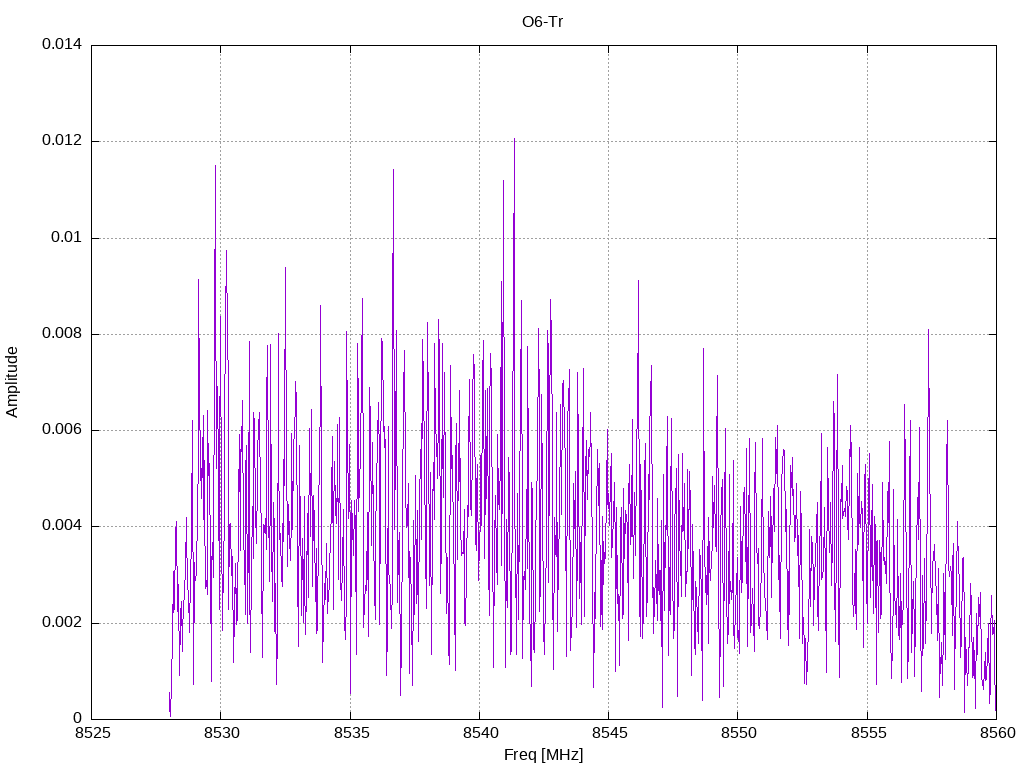Screen dimensions: 1024x768
Task: Click the Amplitude y-axis label
Action: coord(12,382)
